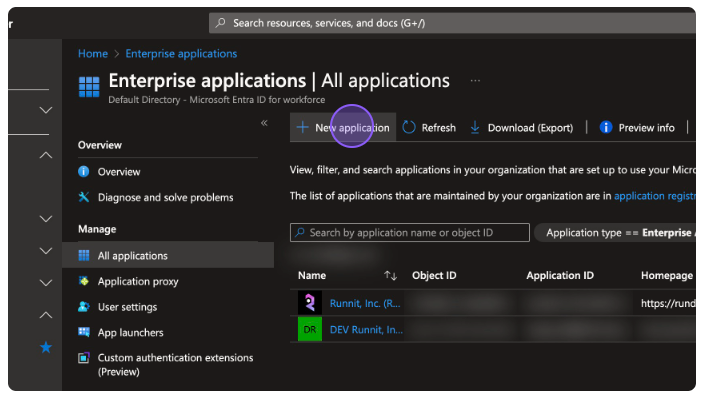Click the Application ID column header
Image resolution: width=704 pixels, height=399 pixels.
[560, 276]
